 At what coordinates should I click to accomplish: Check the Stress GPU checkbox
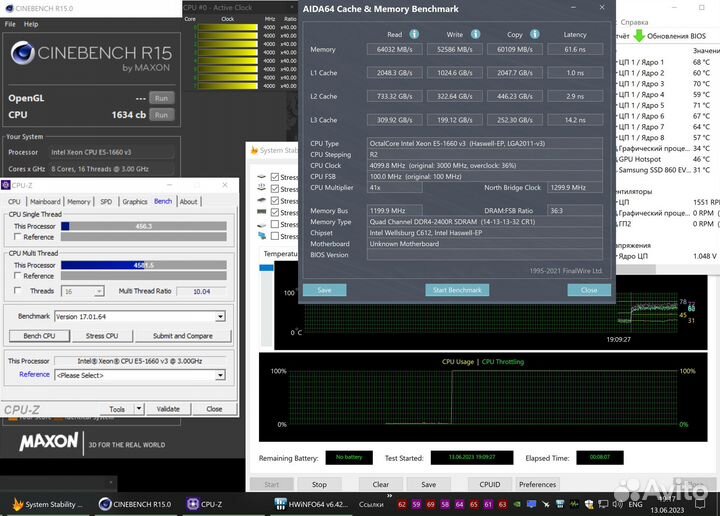coord(275,236)
